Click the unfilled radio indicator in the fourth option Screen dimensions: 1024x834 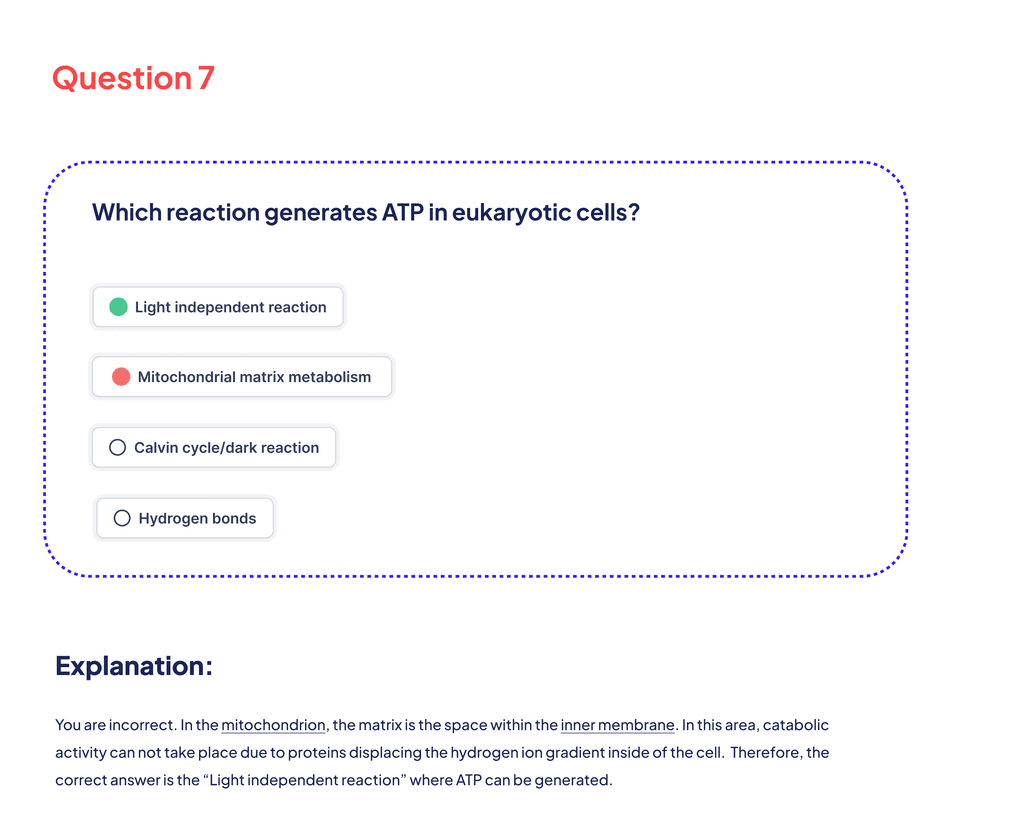coord(122,518)
